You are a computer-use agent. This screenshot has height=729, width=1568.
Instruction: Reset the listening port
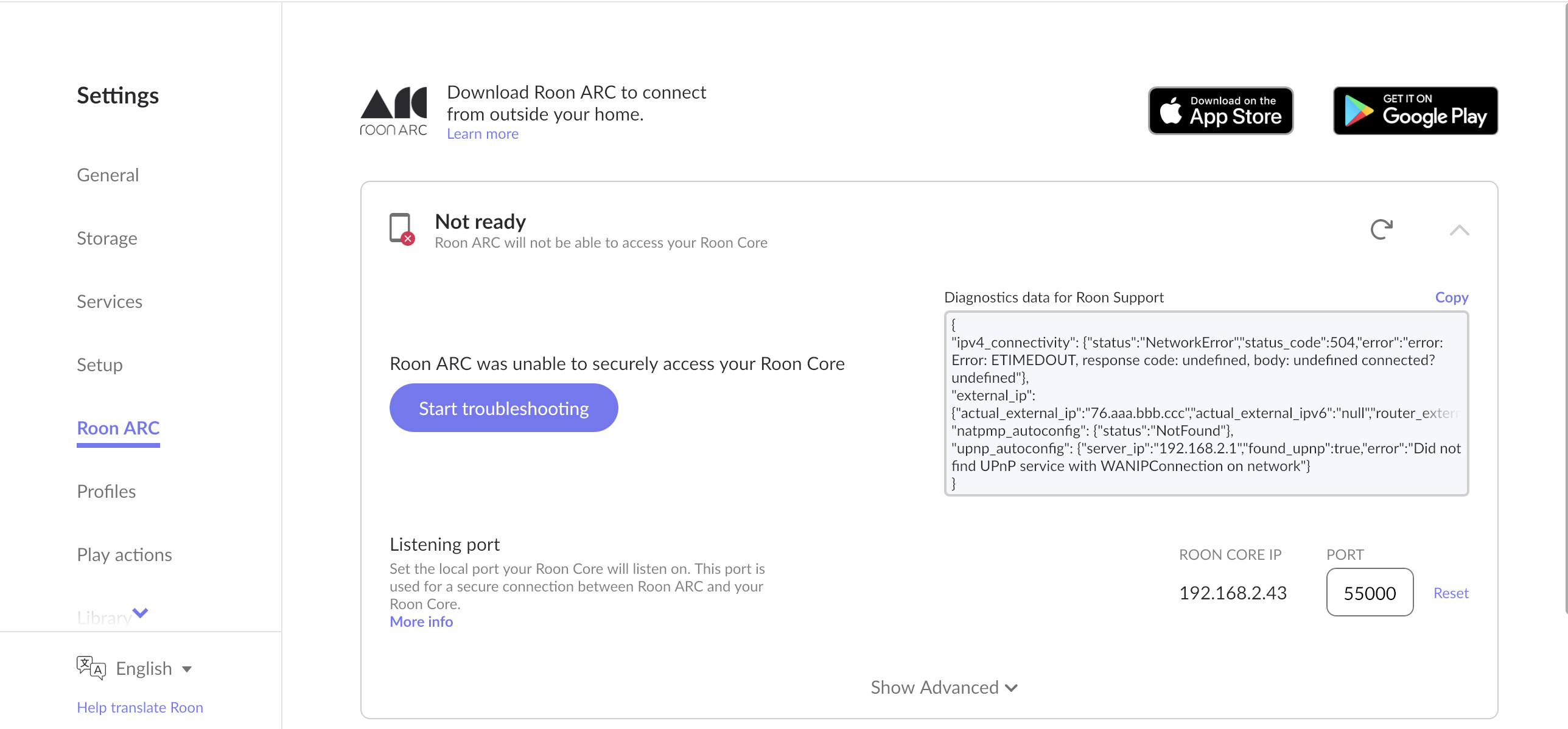[x=1451, y=593]
